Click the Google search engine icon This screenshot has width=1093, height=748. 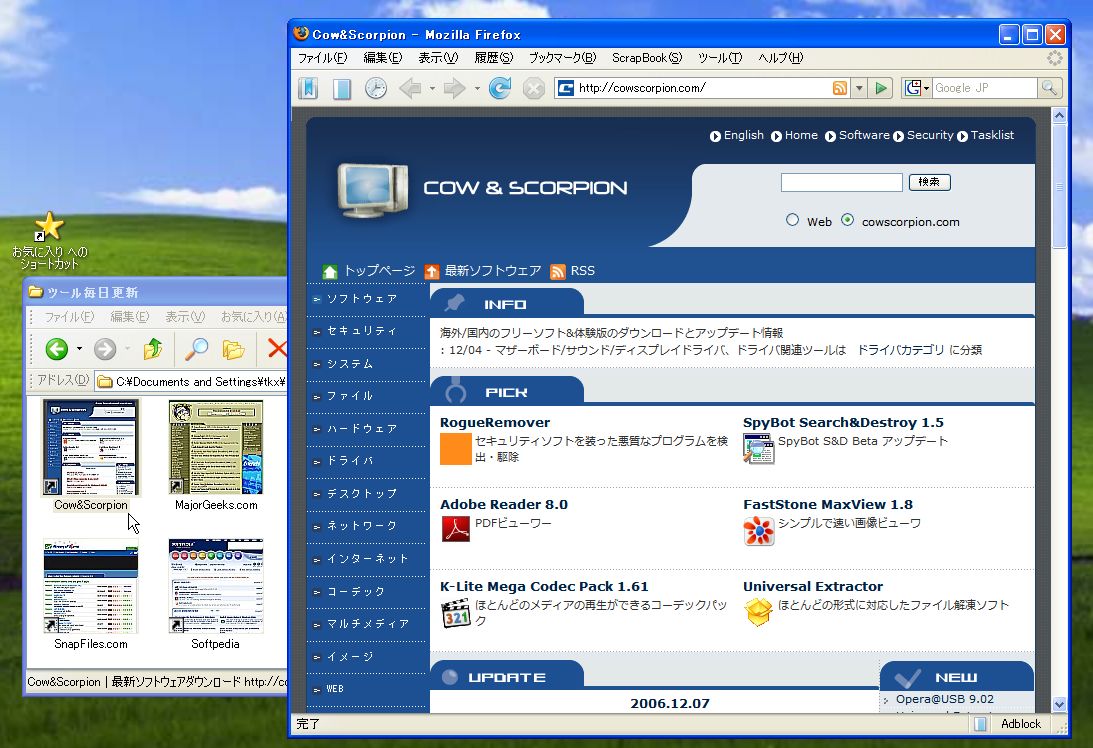click(912, 88)
